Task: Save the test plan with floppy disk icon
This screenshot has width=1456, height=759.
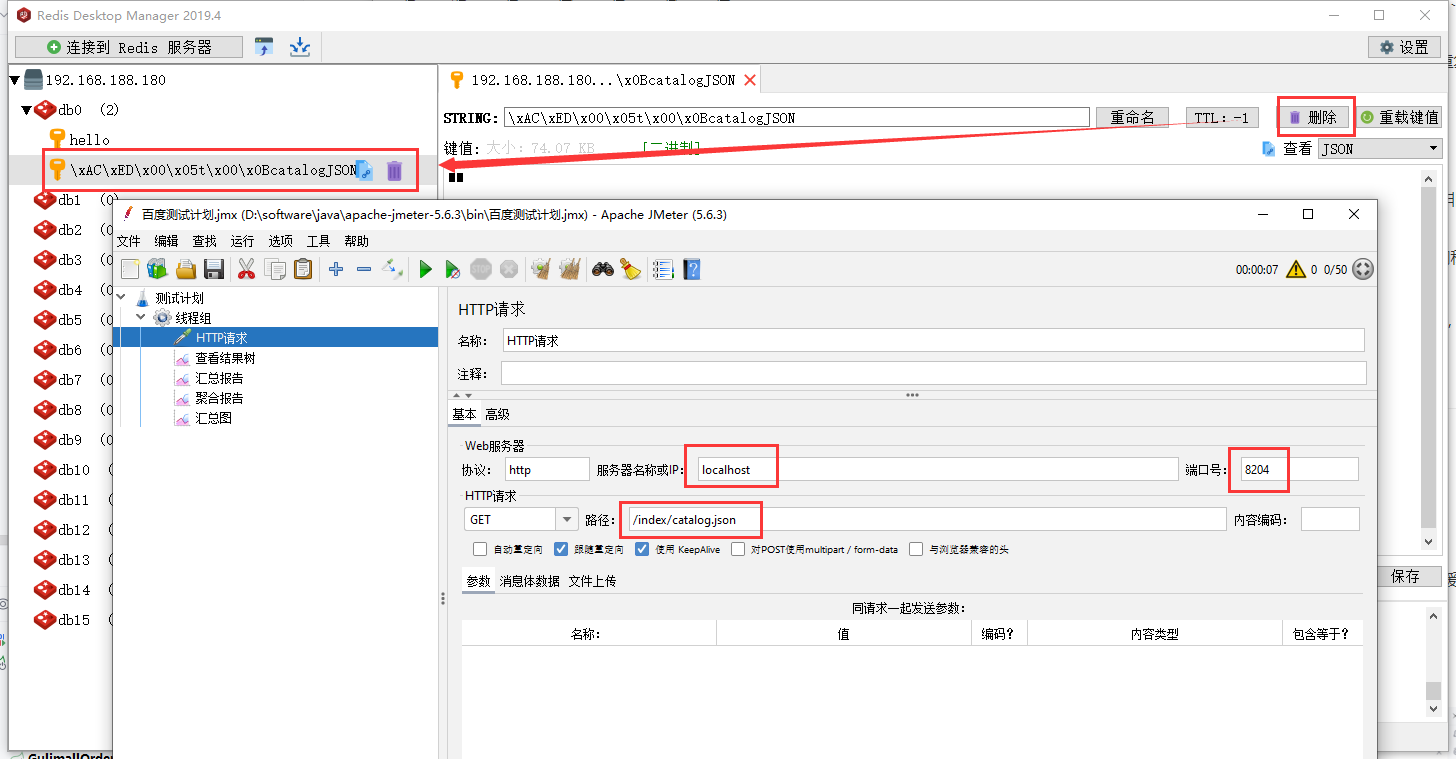Action: point(213,269)
